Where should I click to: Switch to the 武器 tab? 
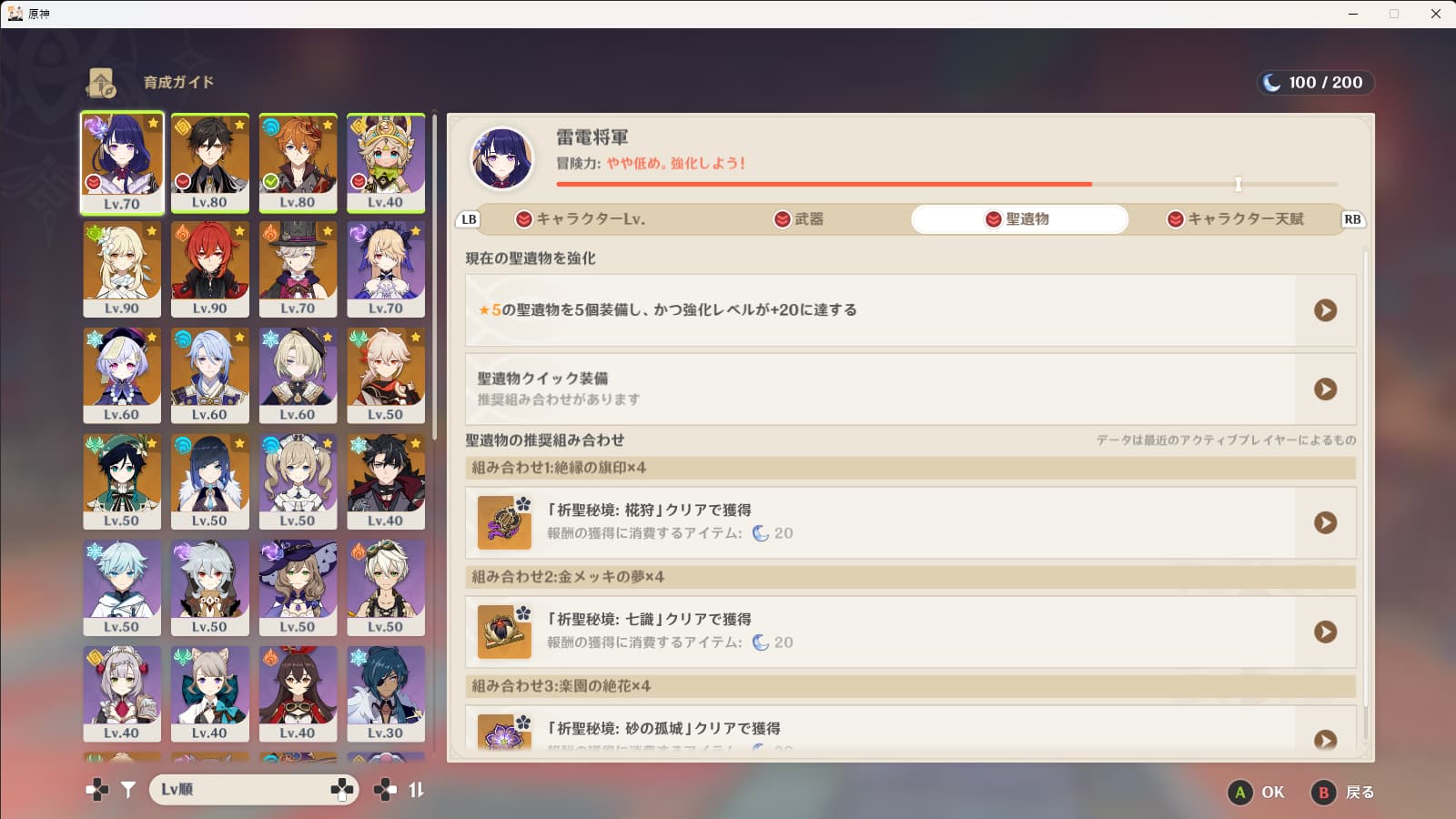(x=799, y=219)
